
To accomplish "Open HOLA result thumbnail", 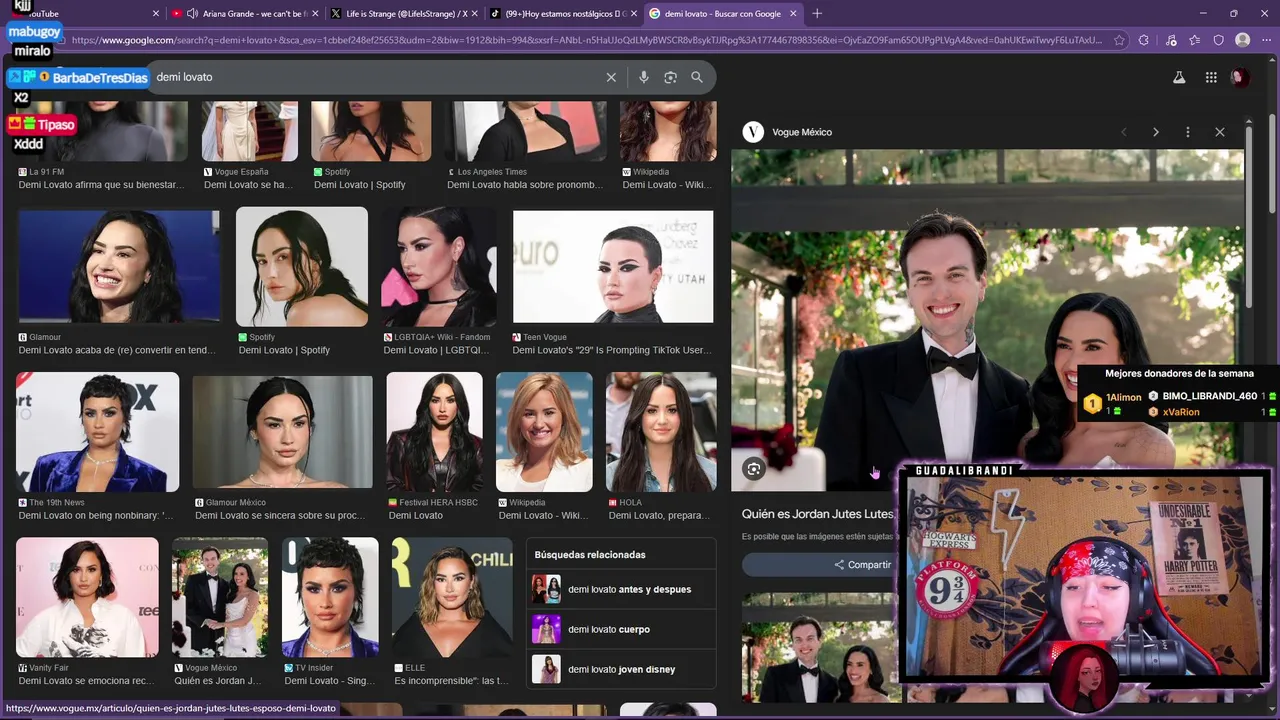I will (x=661, y=432).
